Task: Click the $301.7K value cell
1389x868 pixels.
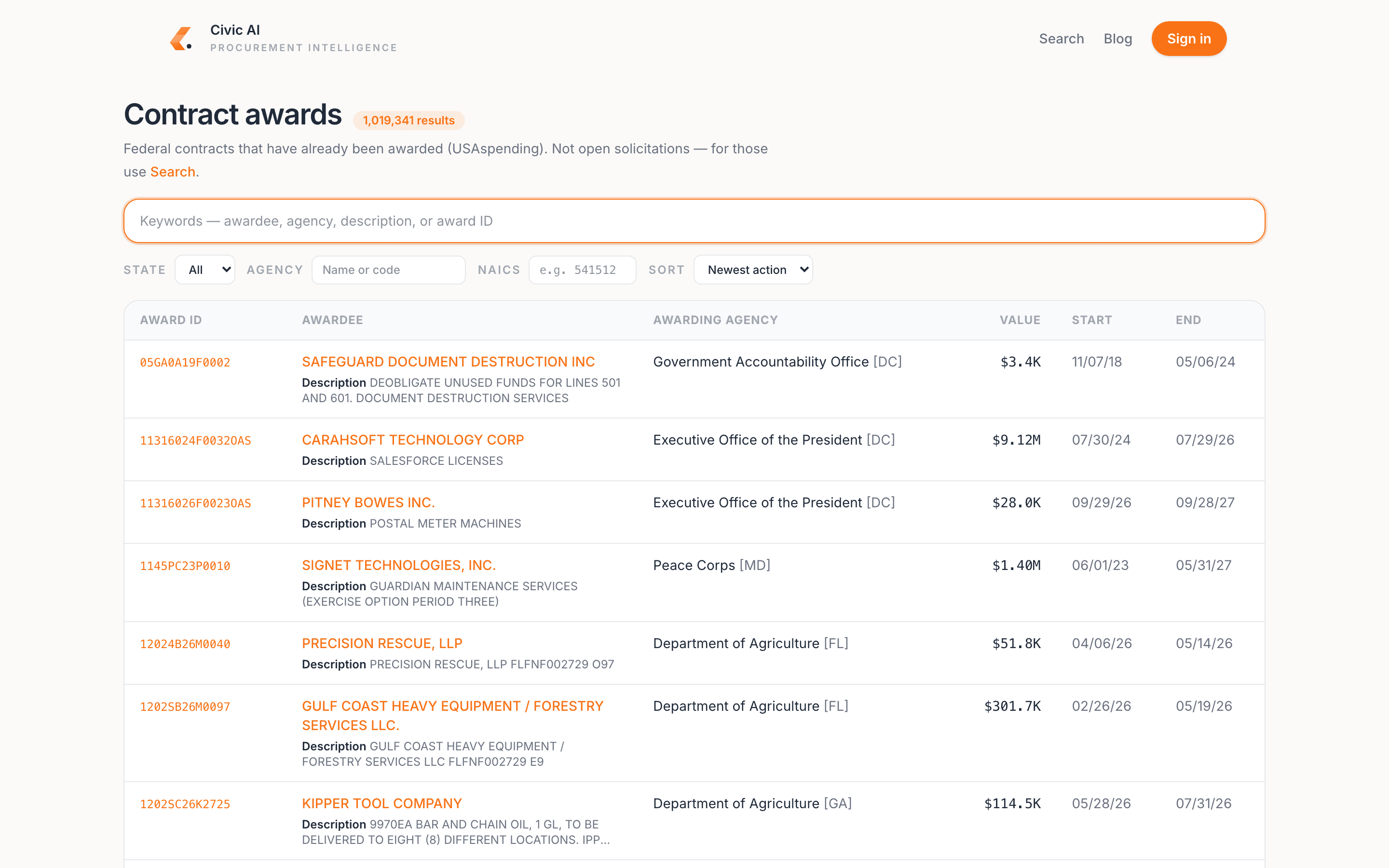Action: [x=1012, y=705]
